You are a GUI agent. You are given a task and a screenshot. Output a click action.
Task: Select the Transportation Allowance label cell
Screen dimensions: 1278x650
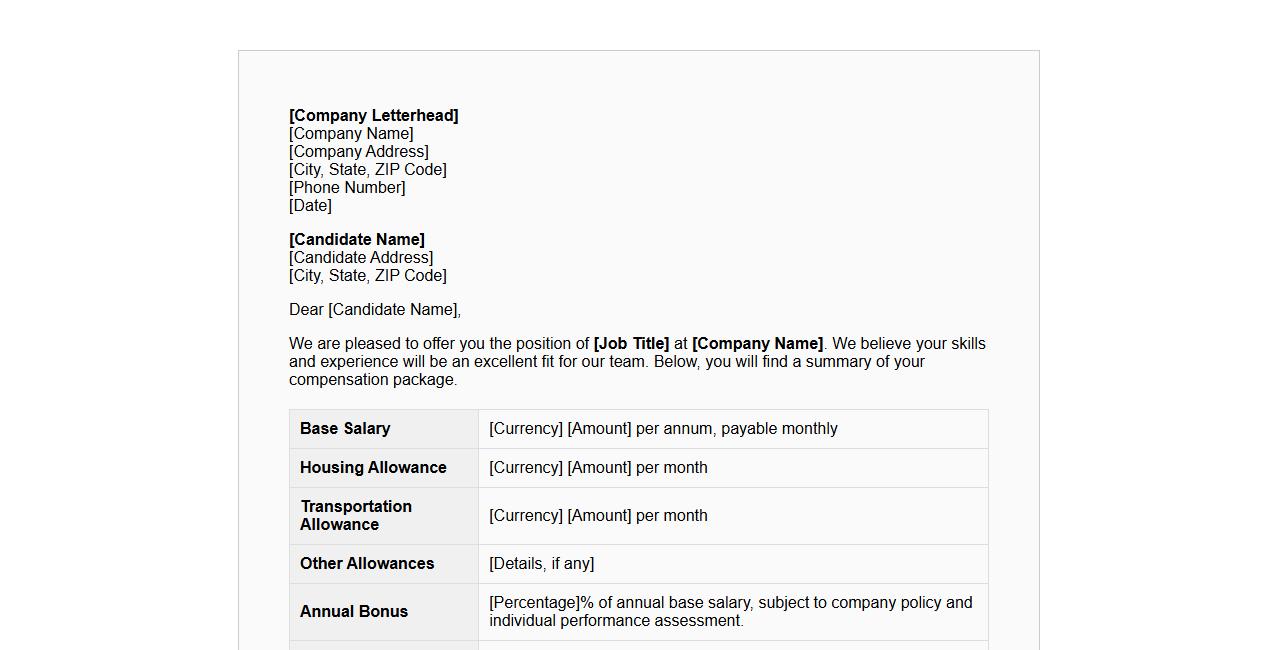pos(356,516)
